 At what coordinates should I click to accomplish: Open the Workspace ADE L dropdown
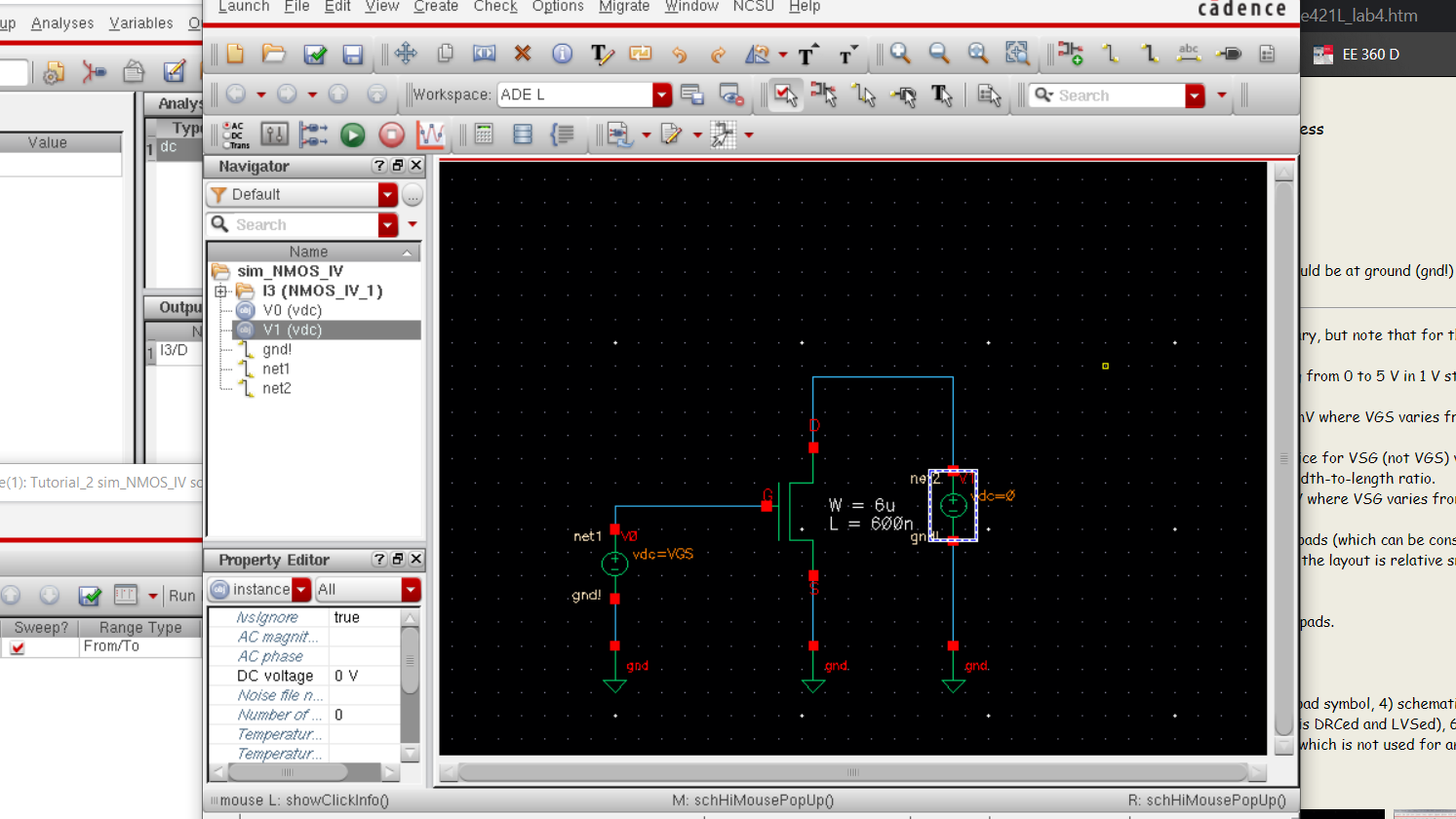point(662,95)
